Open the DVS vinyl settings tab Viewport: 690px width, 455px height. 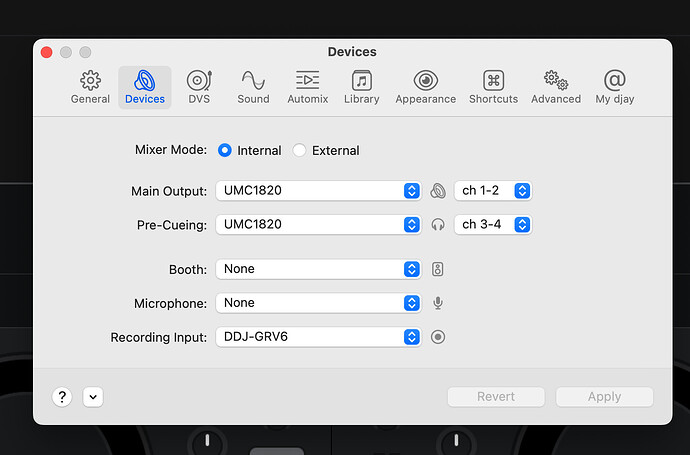199,87
